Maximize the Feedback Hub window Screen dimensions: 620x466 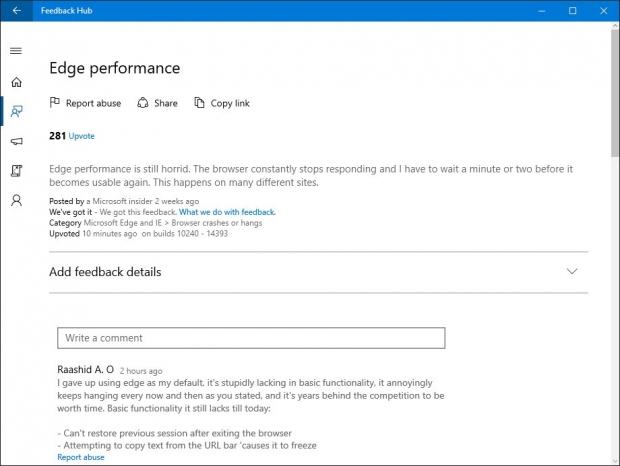(573, 11)
